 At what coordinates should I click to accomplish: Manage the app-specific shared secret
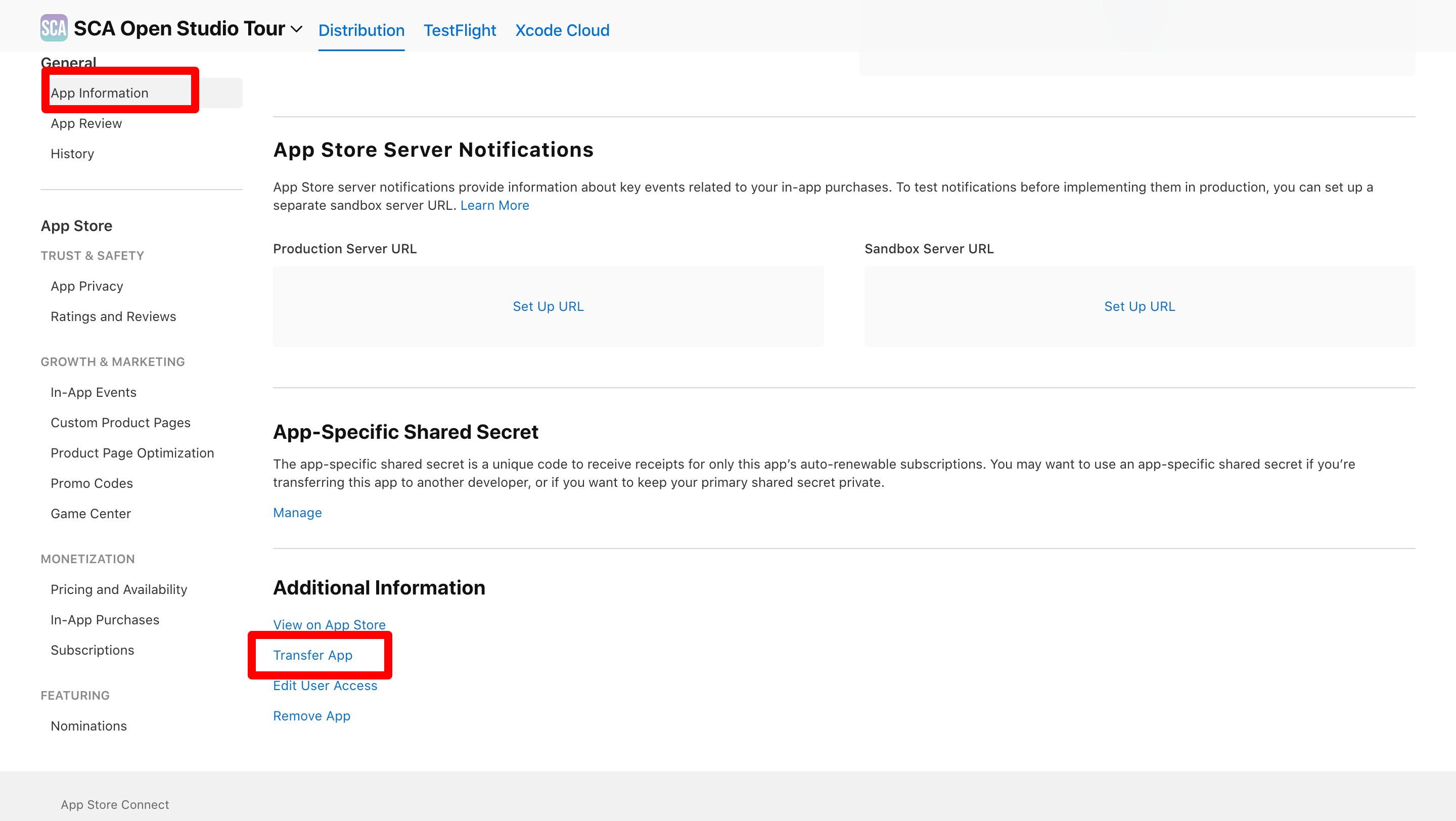point(297,513)
